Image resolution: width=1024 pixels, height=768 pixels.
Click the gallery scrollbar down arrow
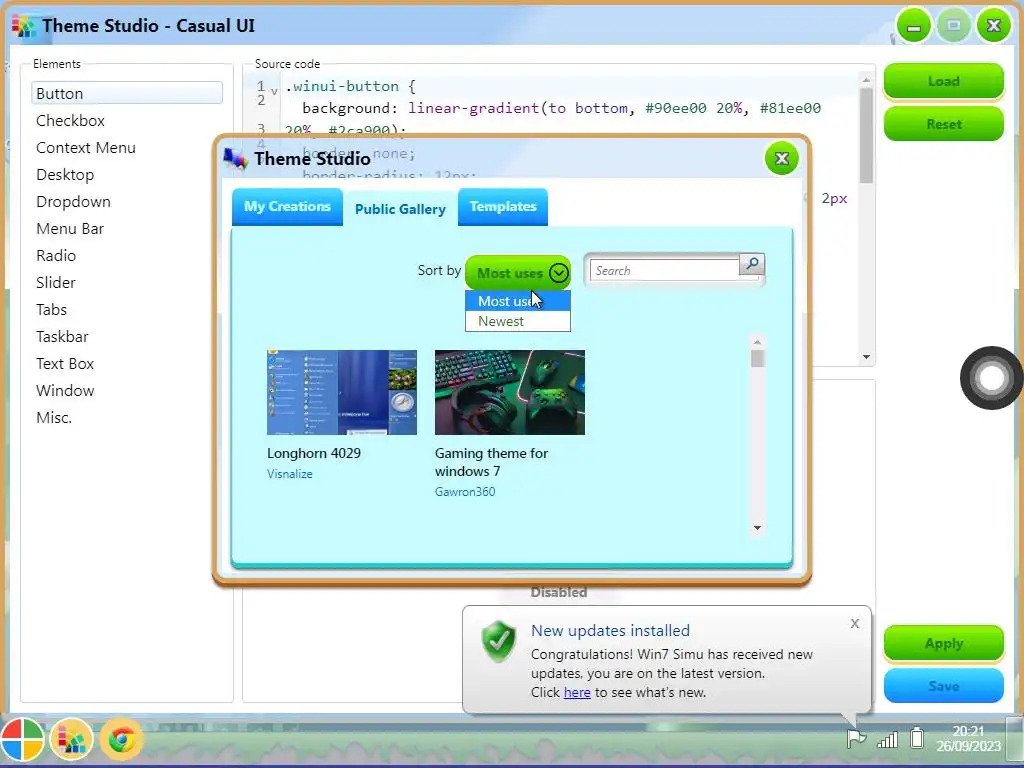coord(758,528)
